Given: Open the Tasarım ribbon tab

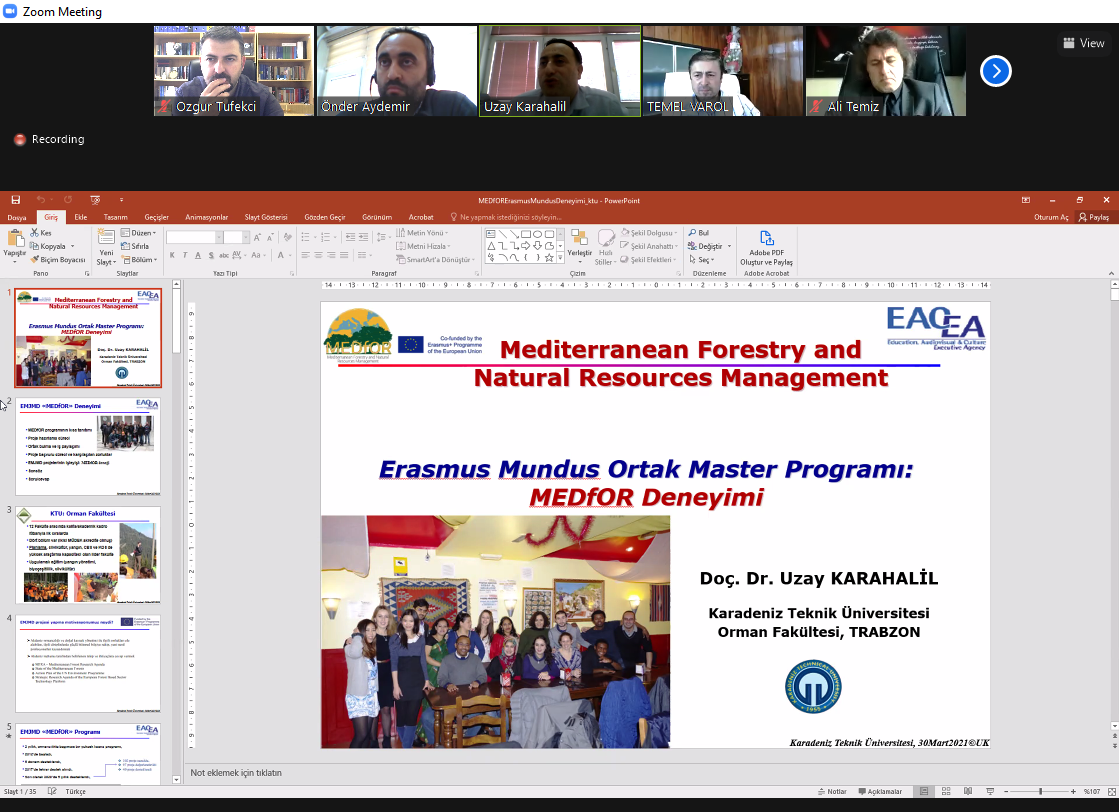Looking at the screenshot, I should coord(115,217).
